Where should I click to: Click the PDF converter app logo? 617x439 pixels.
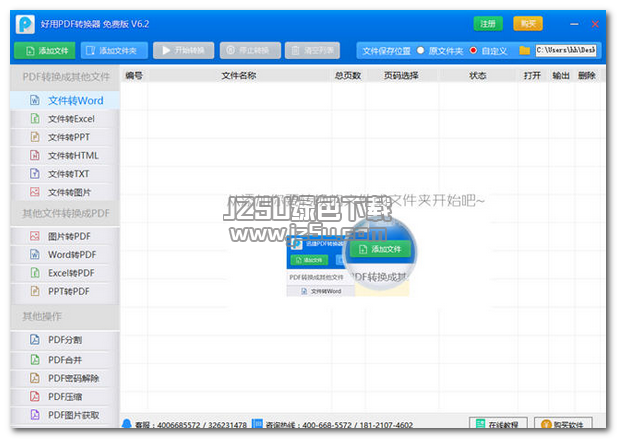pyautogui.click(x=25, y=24)
